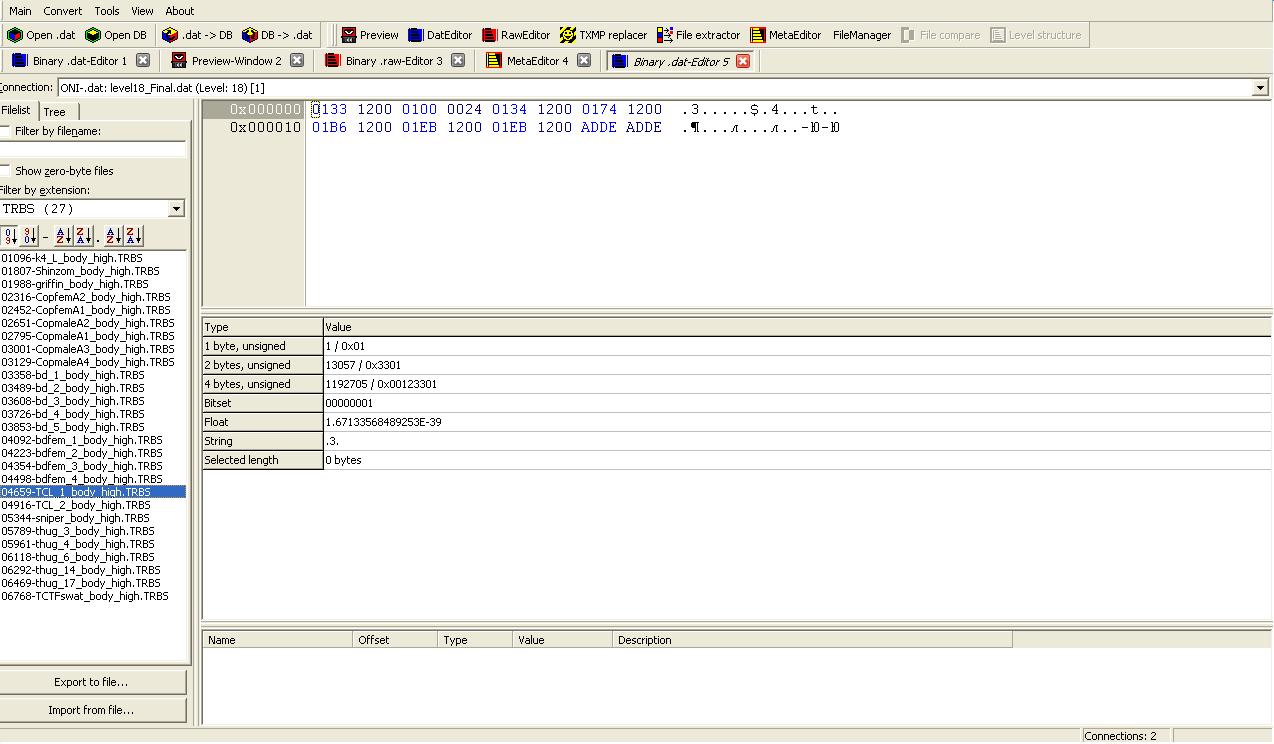Select 05344-sniper_body_high.TRBS in file list

click(x=75, y=518)
